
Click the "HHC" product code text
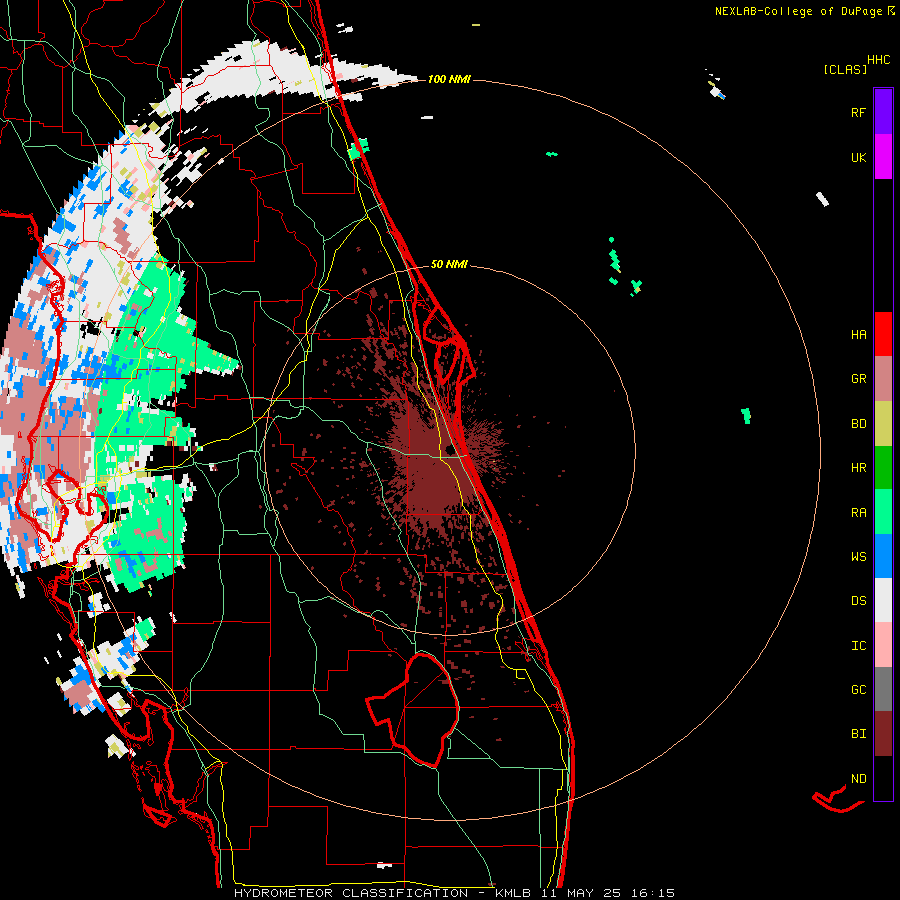(878, 60)
